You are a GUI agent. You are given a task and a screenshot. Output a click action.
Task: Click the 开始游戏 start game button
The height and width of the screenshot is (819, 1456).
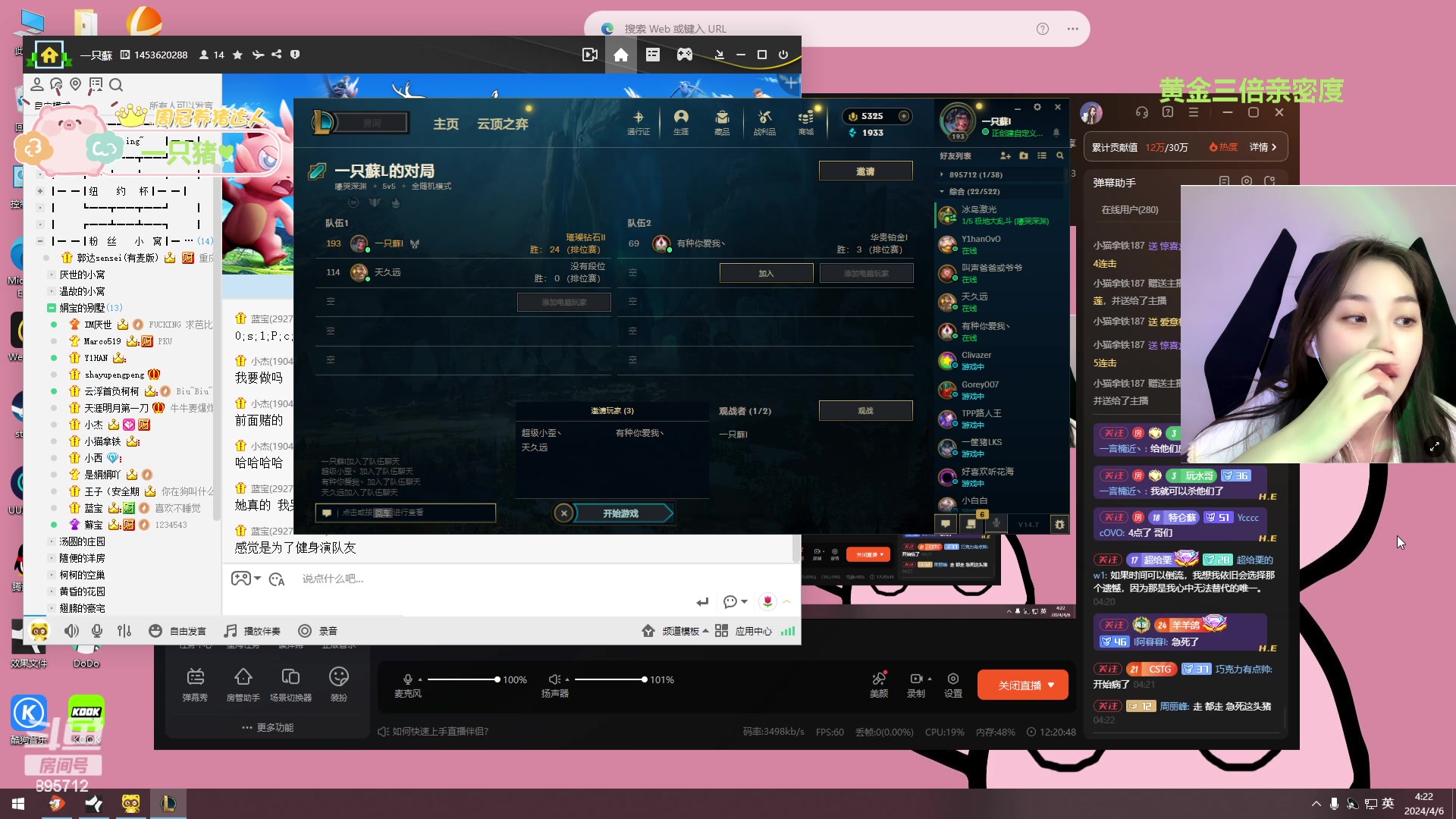(x=621, y=513)
